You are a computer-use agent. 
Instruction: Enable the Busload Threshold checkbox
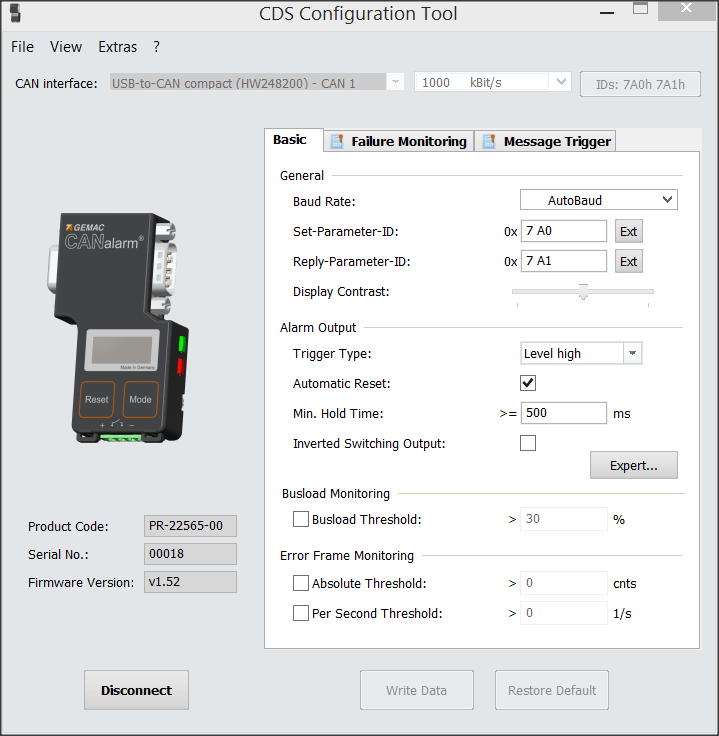pos(301,519)
